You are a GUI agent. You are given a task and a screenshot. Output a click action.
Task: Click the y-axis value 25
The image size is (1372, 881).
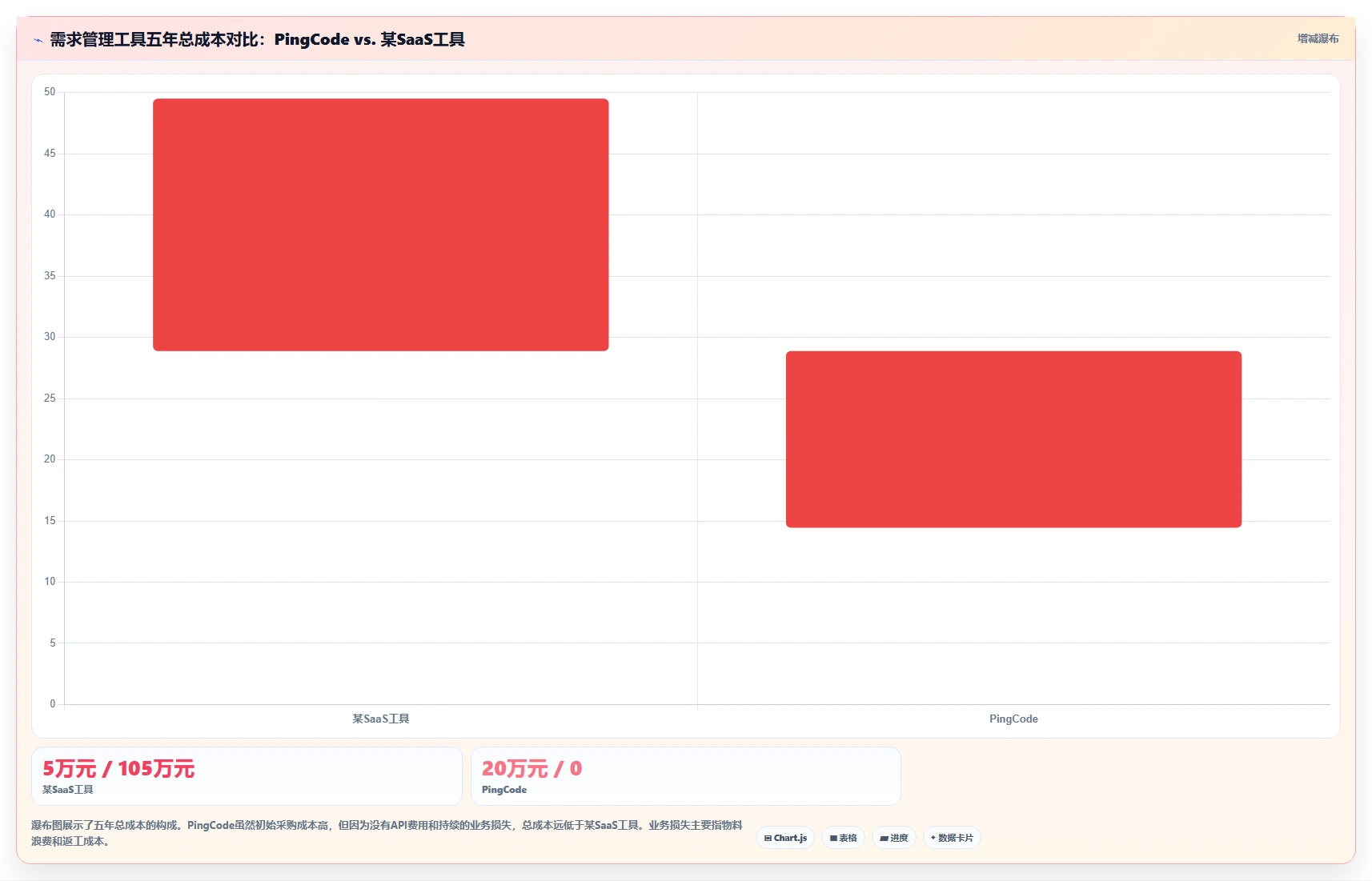click(x=50, y=398)
